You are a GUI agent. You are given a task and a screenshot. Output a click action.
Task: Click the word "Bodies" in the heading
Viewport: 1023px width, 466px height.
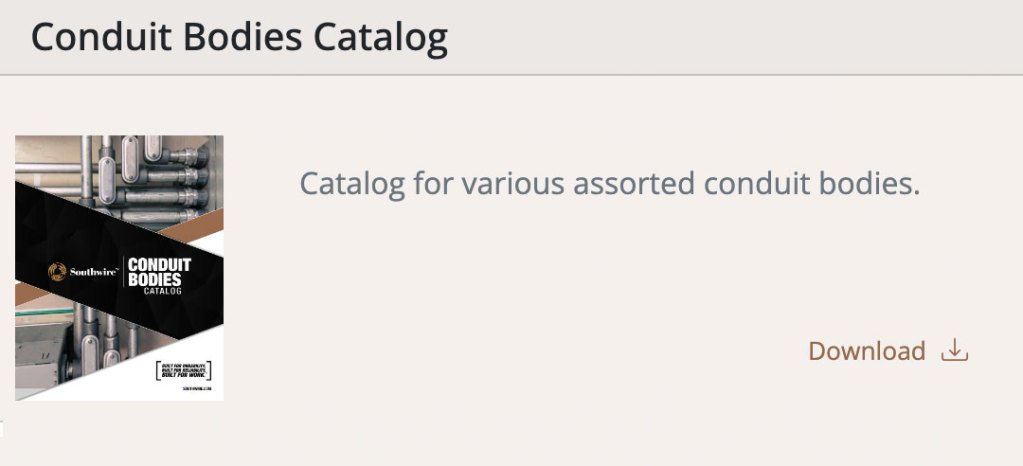(246, 37)
